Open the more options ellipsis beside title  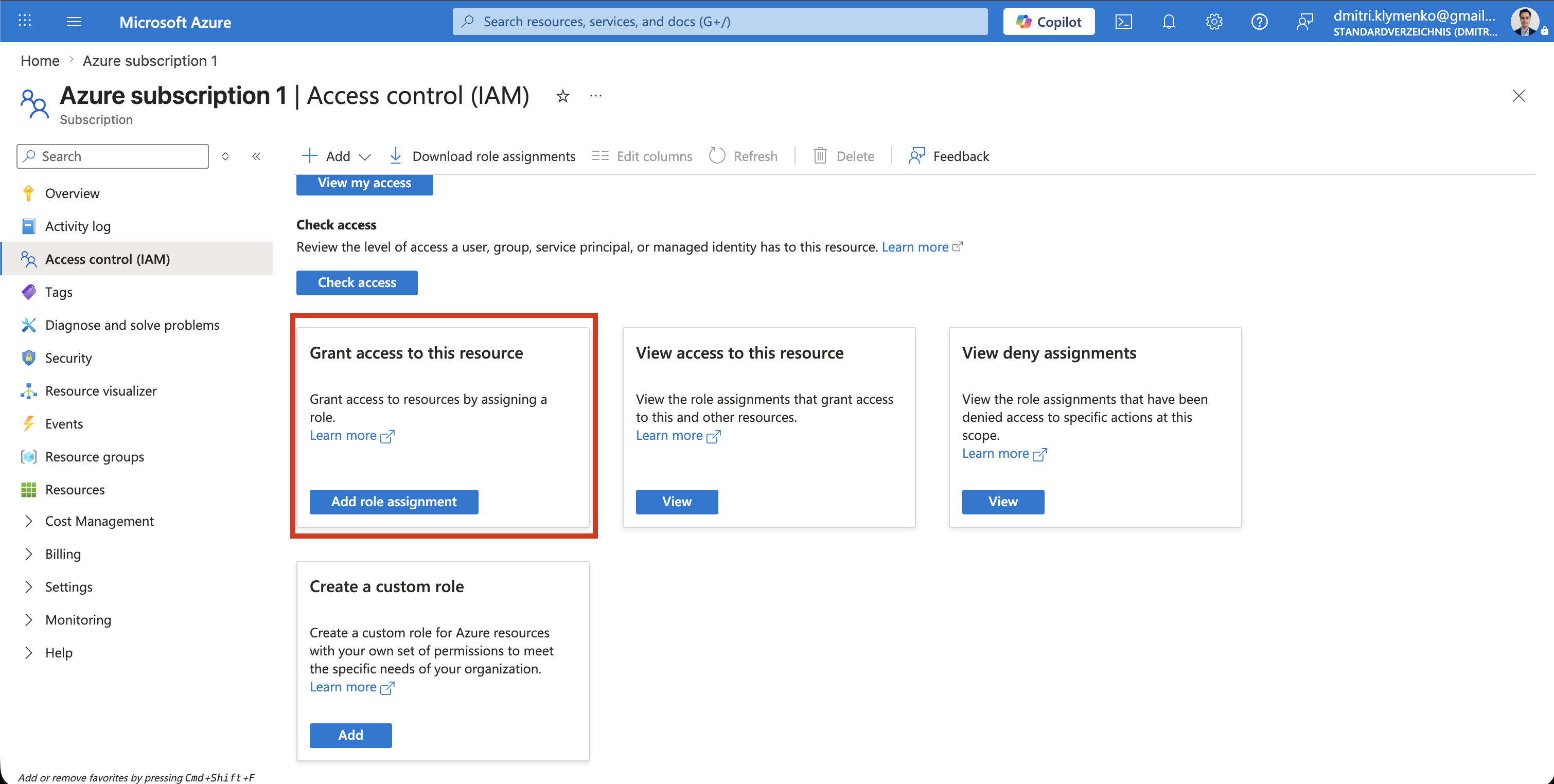click(x=595, y=96)
